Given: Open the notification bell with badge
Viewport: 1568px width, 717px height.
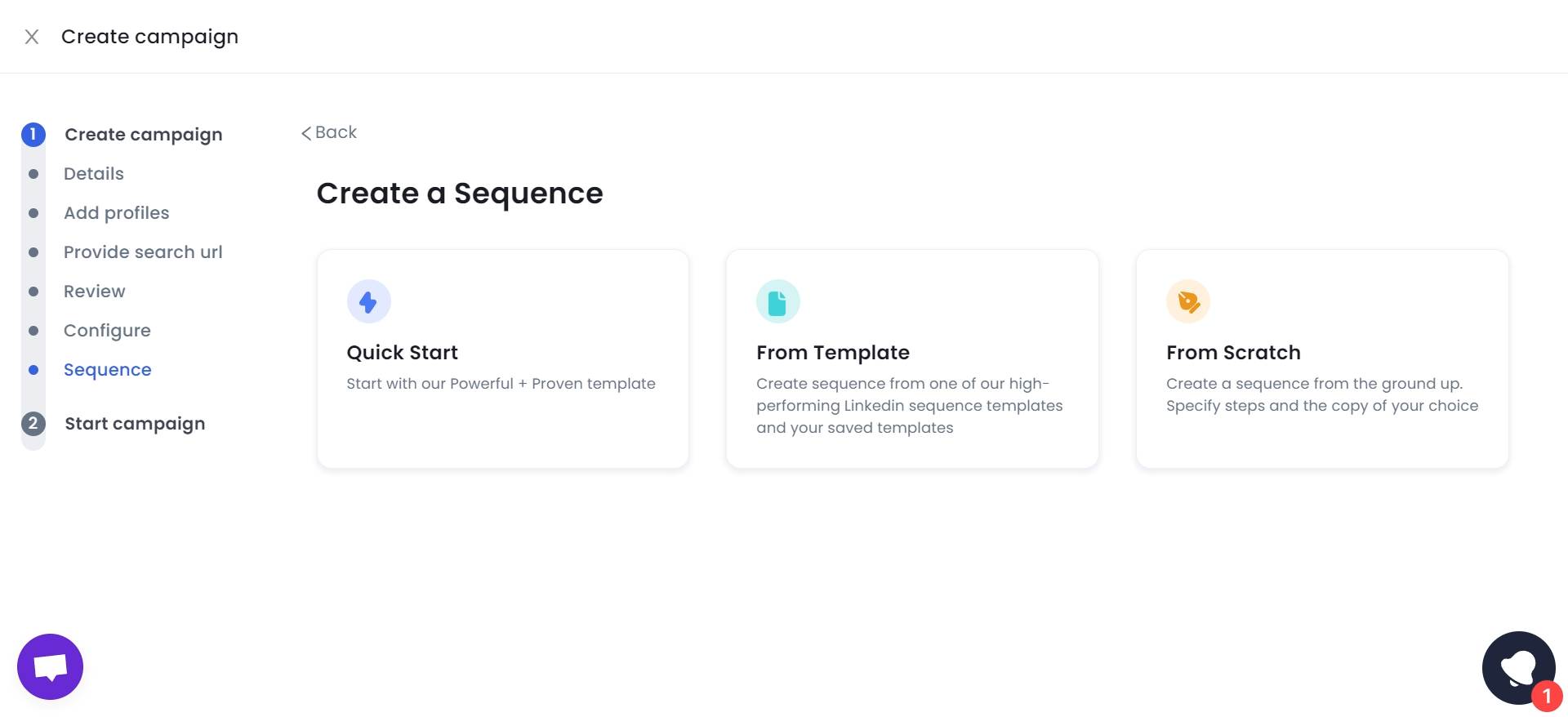Looking at the screenshot, I should (x=1518, y=668).
